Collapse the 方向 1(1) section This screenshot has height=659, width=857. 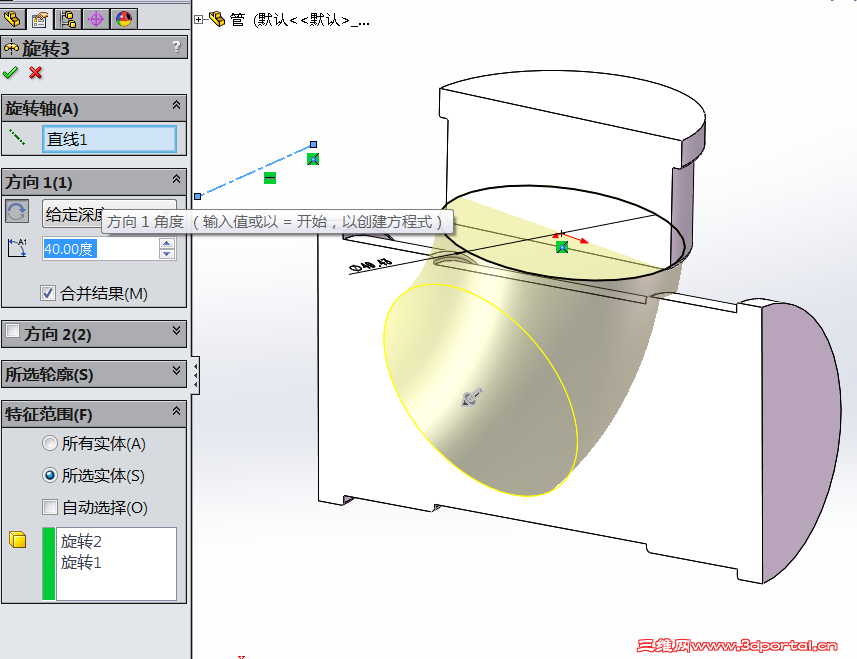click(176, 179)
